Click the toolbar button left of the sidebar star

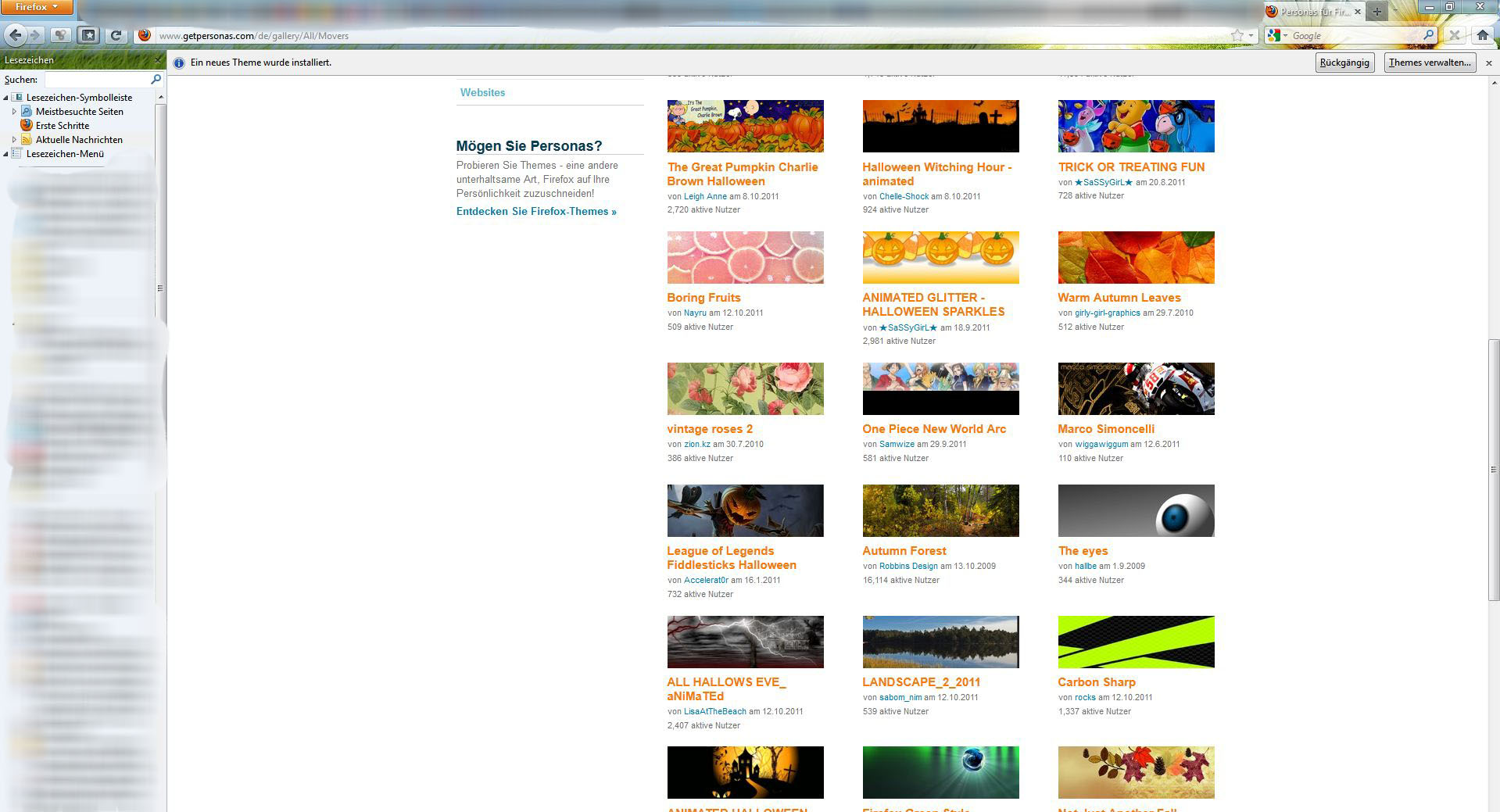coord(61,35)
